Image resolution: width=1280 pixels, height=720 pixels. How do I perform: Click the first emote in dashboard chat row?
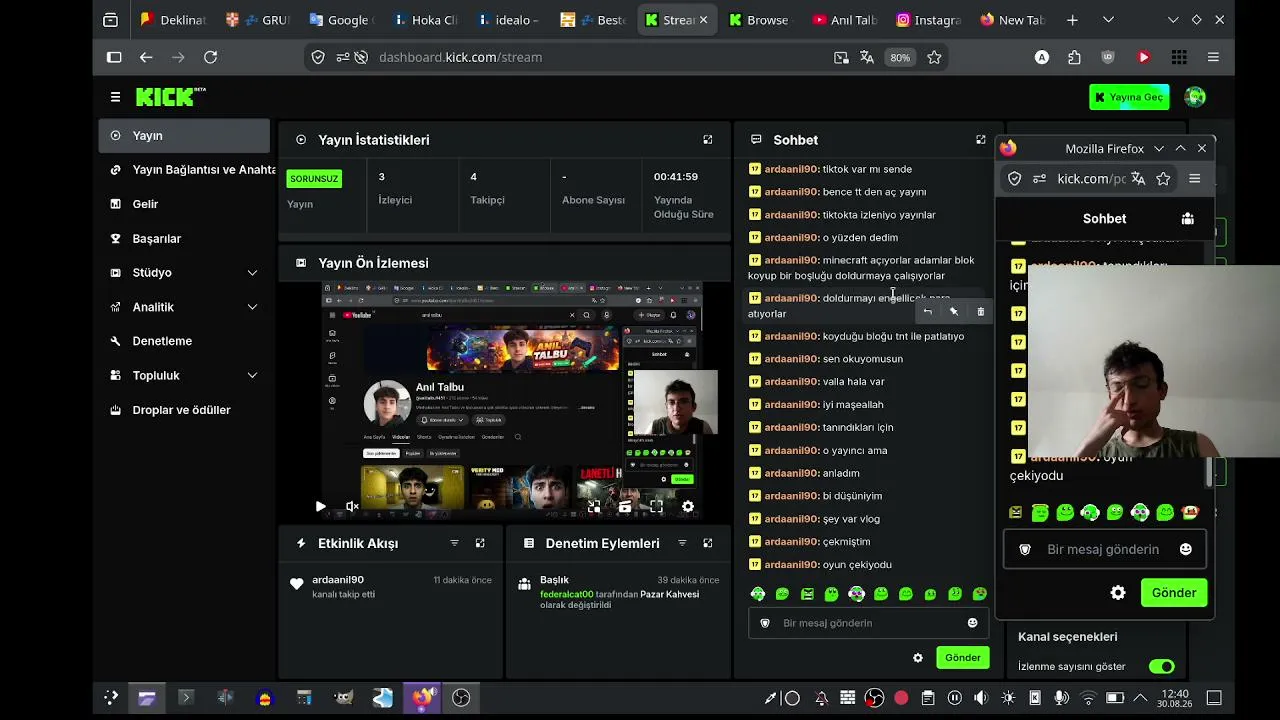pyautogui.click(x=758, y=594)
